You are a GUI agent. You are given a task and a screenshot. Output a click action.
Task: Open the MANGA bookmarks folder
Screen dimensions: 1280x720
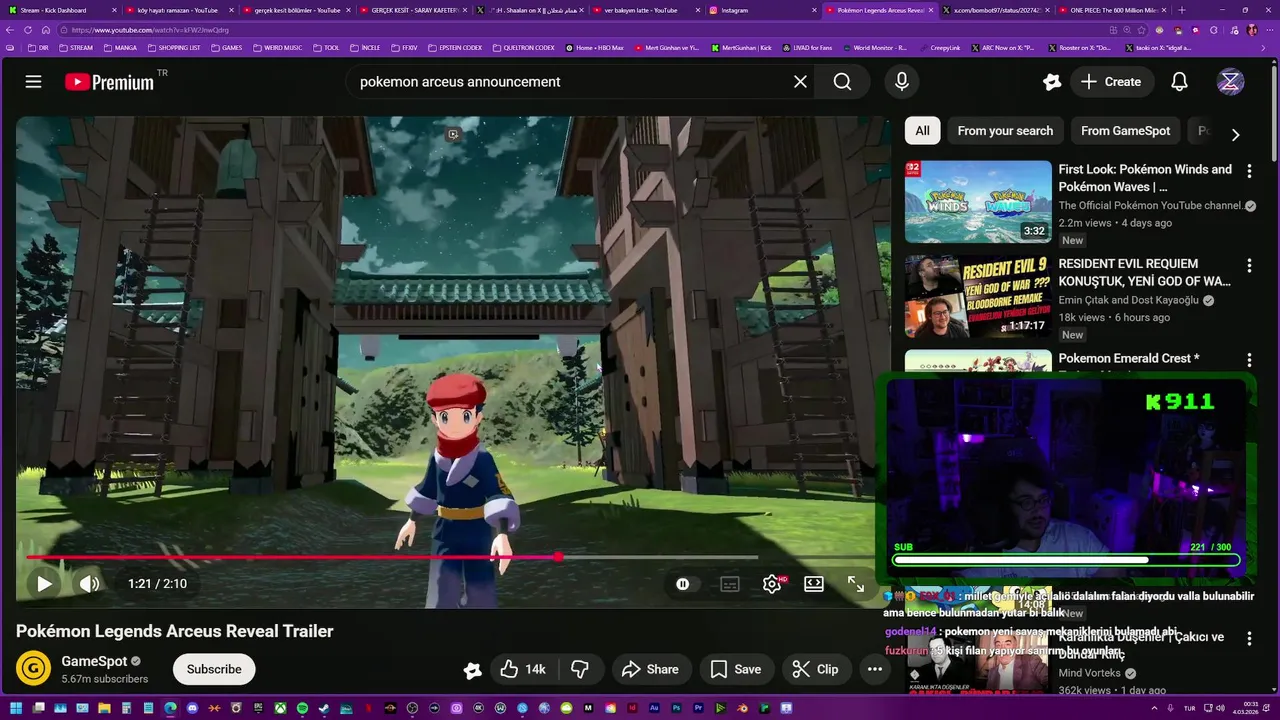click(x=120, y=47)
